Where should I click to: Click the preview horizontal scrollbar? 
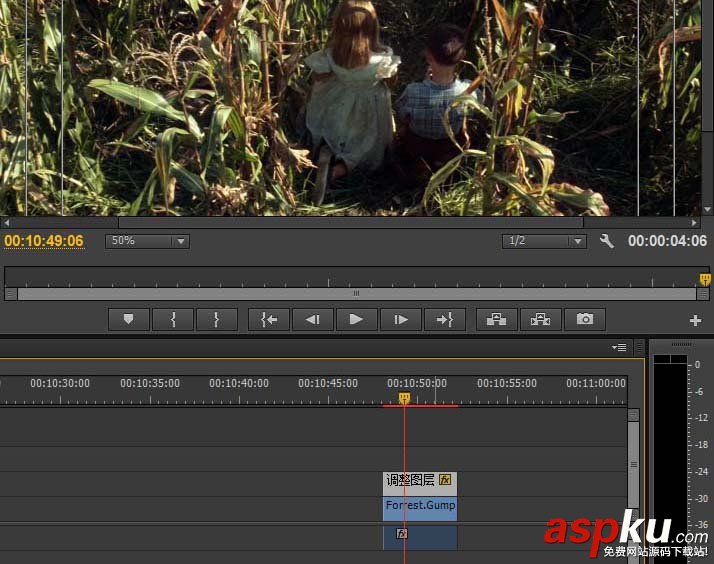point(351,223)
